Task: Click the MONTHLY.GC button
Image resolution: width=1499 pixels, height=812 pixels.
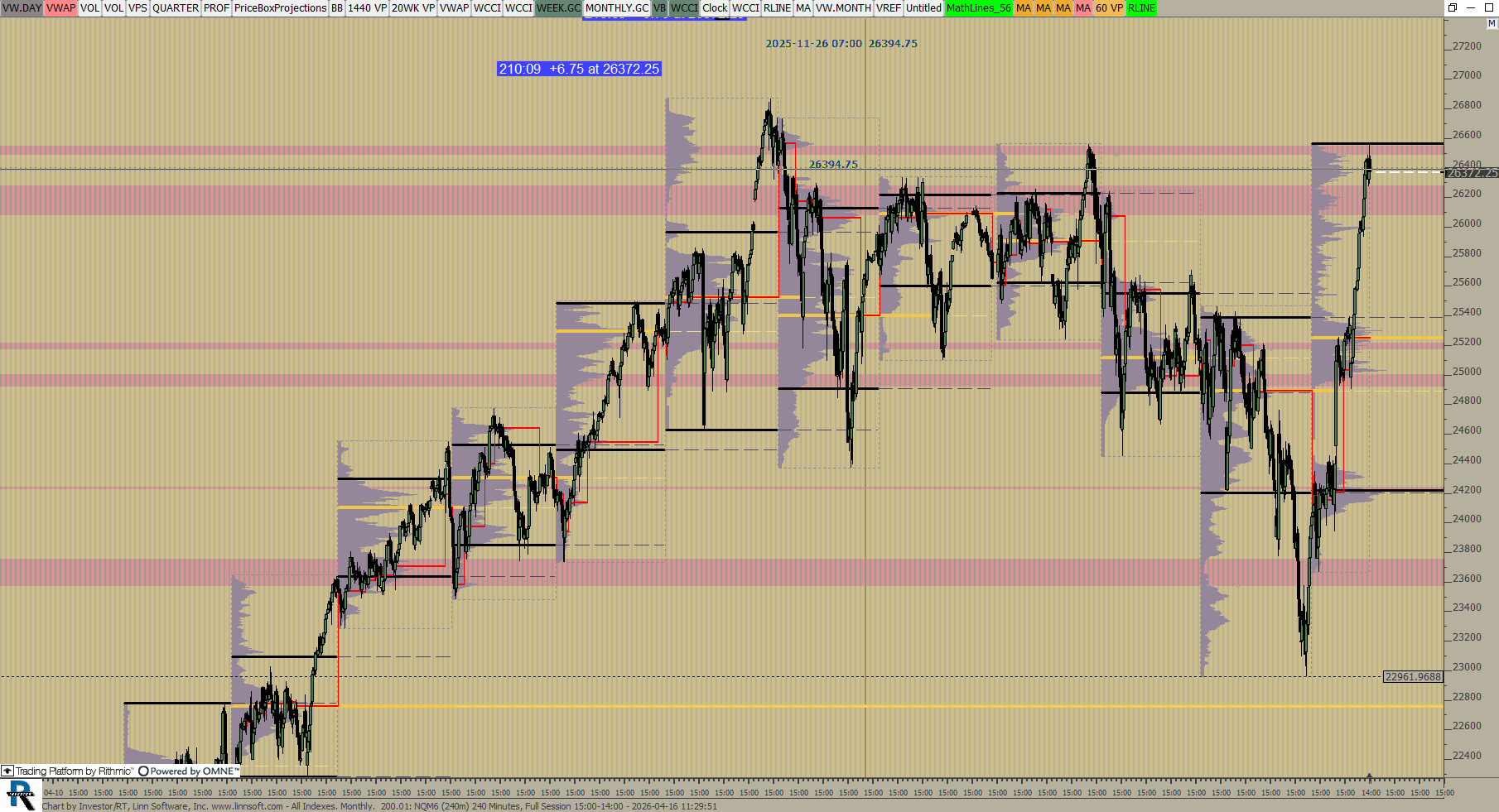Action: [x=616, y=8]
